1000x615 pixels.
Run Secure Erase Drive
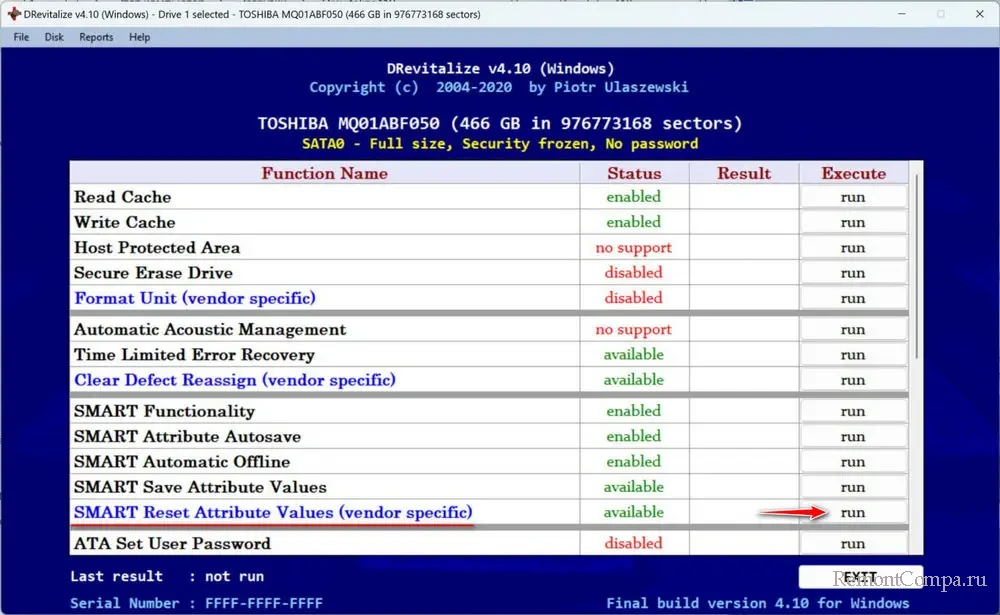coord(853,273)
